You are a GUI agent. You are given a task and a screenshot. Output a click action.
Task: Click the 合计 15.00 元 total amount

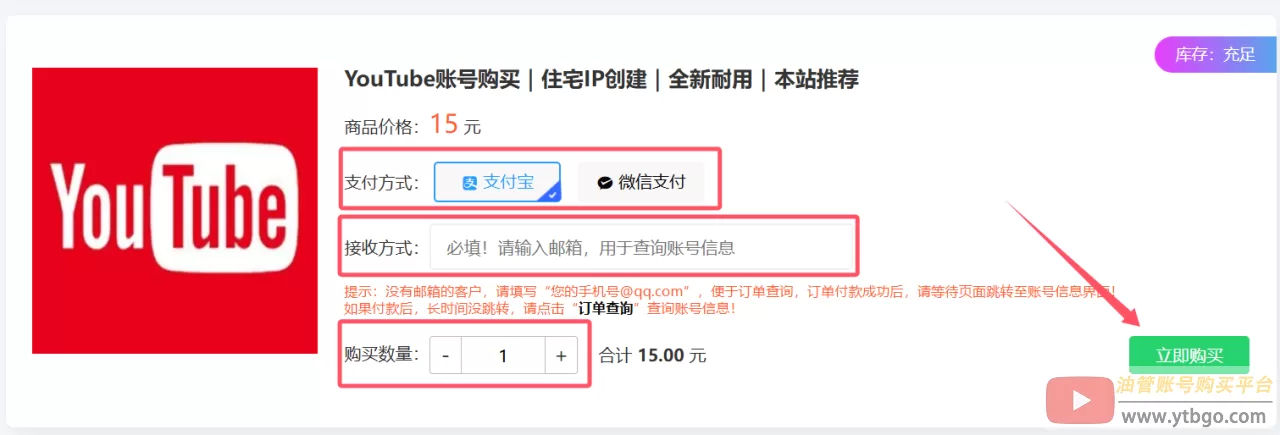click(x=652, y=355)
